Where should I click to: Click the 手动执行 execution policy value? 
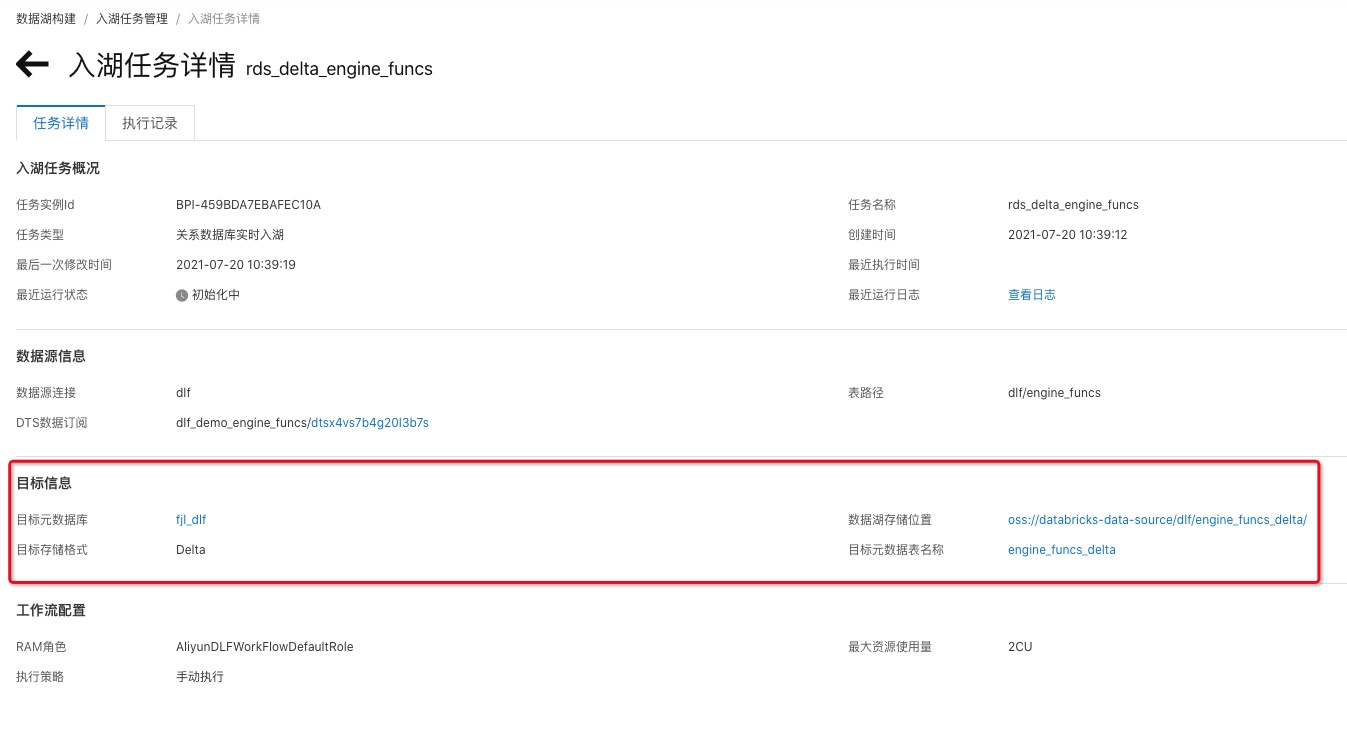click(x=200, y=677)
